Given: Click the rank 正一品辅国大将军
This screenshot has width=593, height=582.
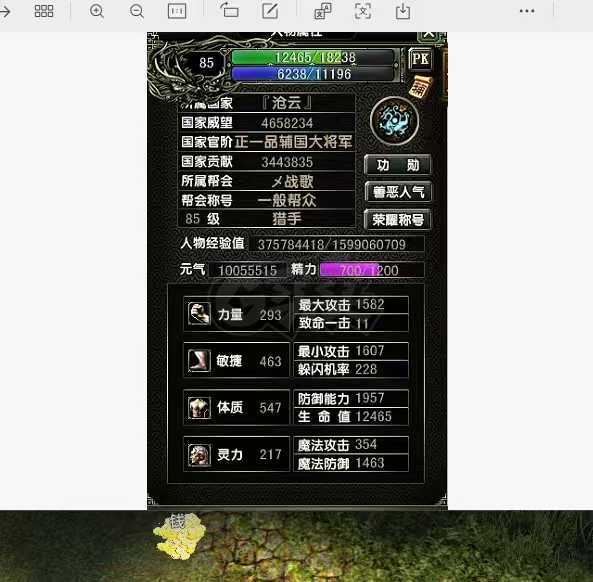Looking at the screenshot, I should point(294,142).
